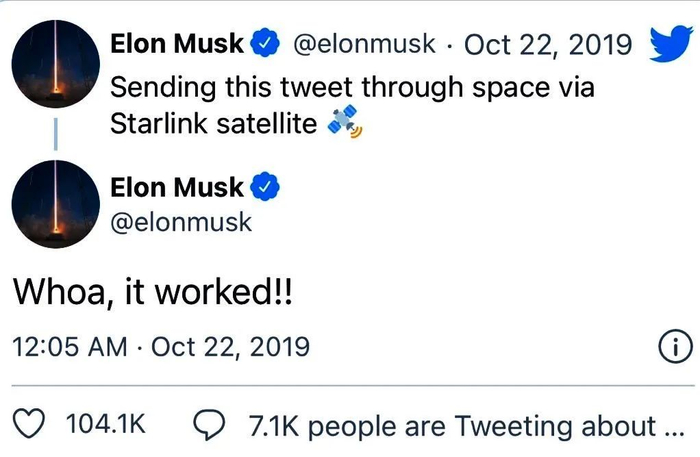Click the Twitter bird logo
The image size is (700, 457).
671,44
